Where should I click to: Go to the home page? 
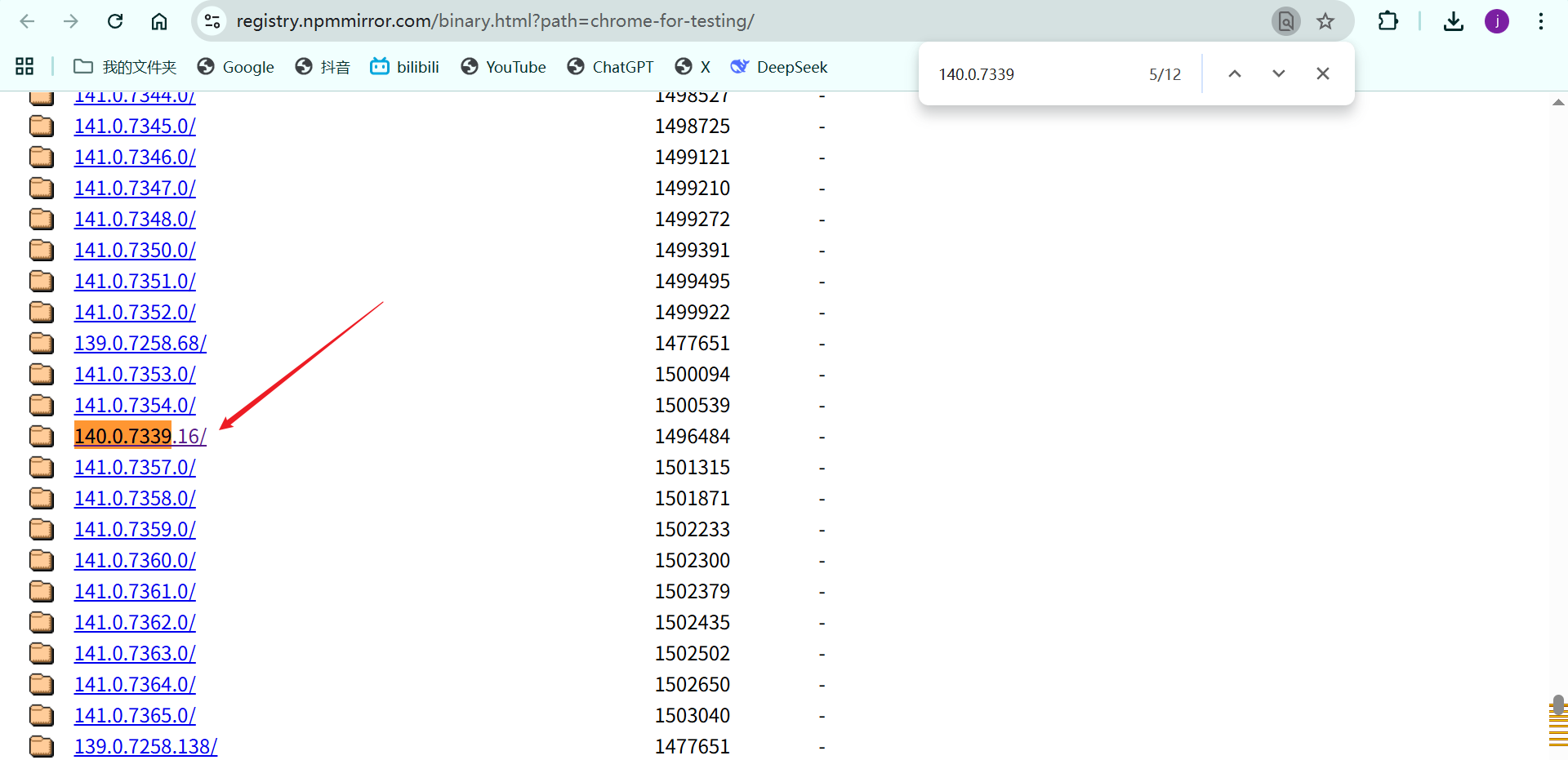pyautogui.click(x=159, y=21)
